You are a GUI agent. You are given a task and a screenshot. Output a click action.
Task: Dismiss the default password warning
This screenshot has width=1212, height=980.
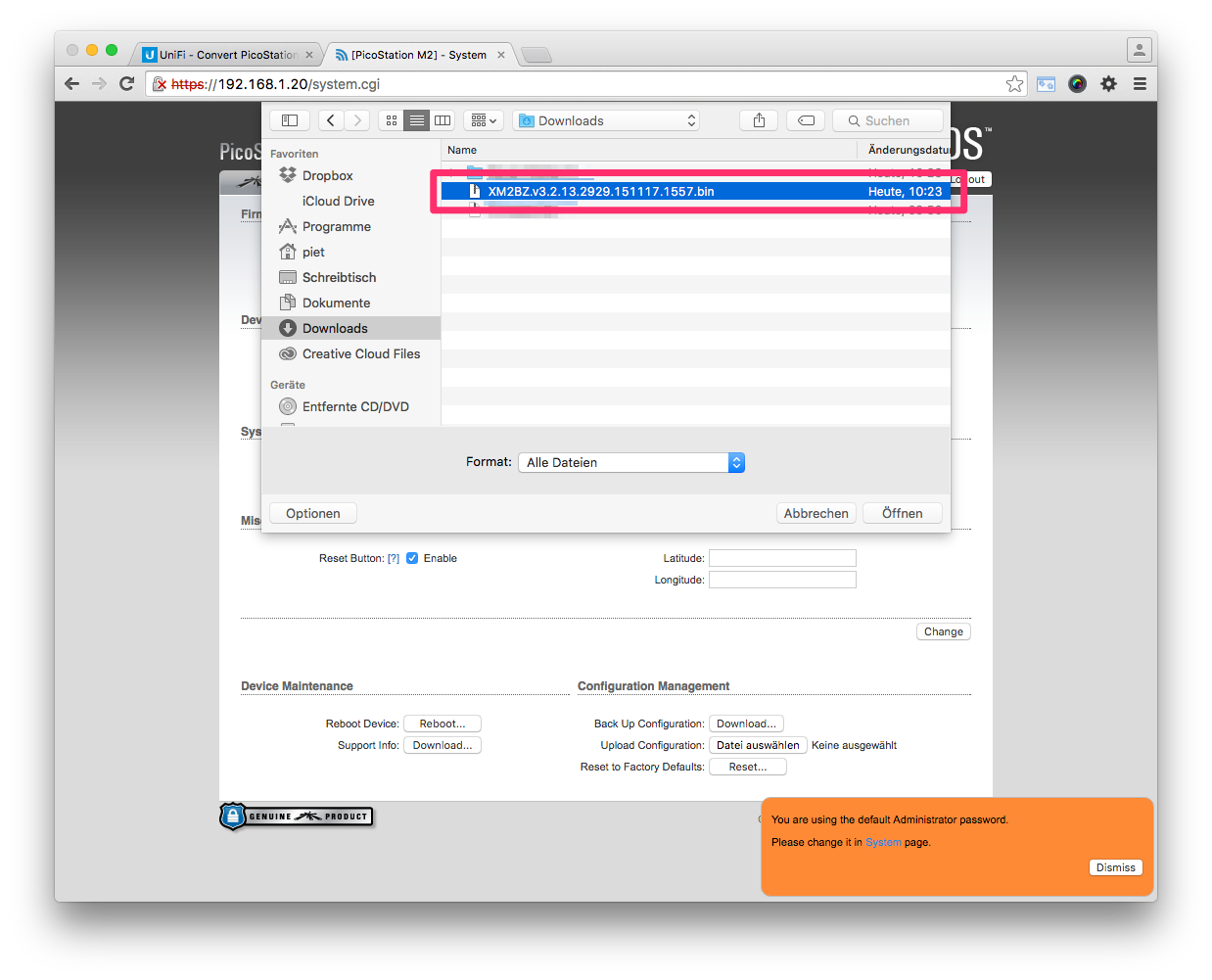coord(1116,867)
